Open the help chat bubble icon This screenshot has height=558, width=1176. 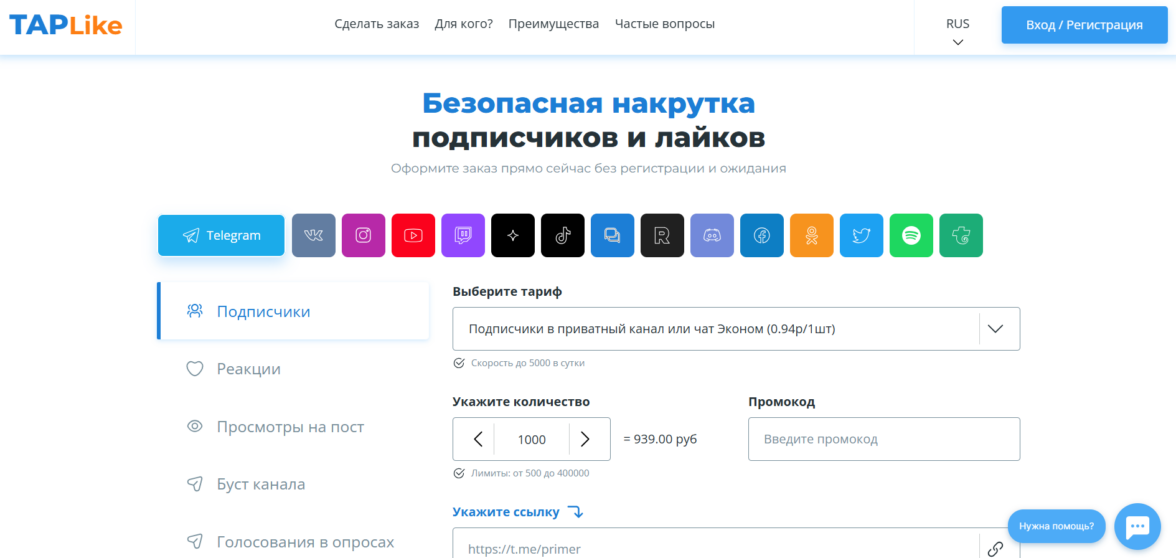point(1137,526)
